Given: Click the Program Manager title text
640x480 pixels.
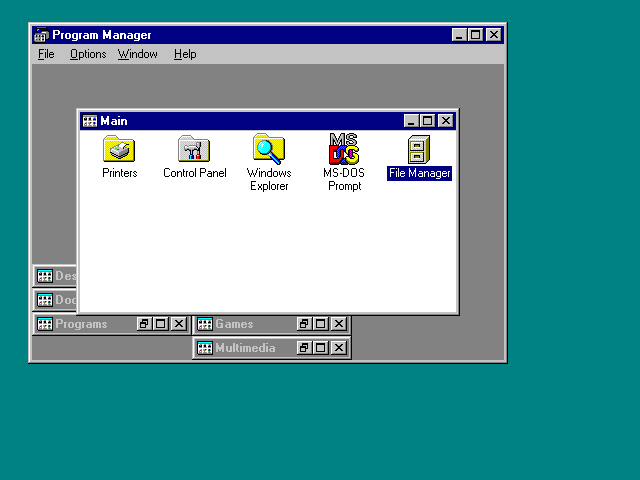Looking at the screenshot, I should tap(102, 35).
